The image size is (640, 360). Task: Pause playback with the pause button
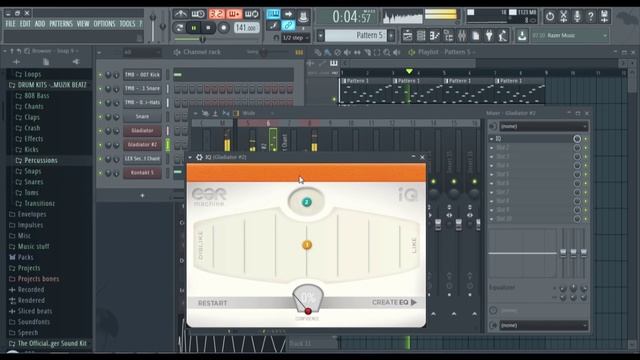[x=193, y=28]
